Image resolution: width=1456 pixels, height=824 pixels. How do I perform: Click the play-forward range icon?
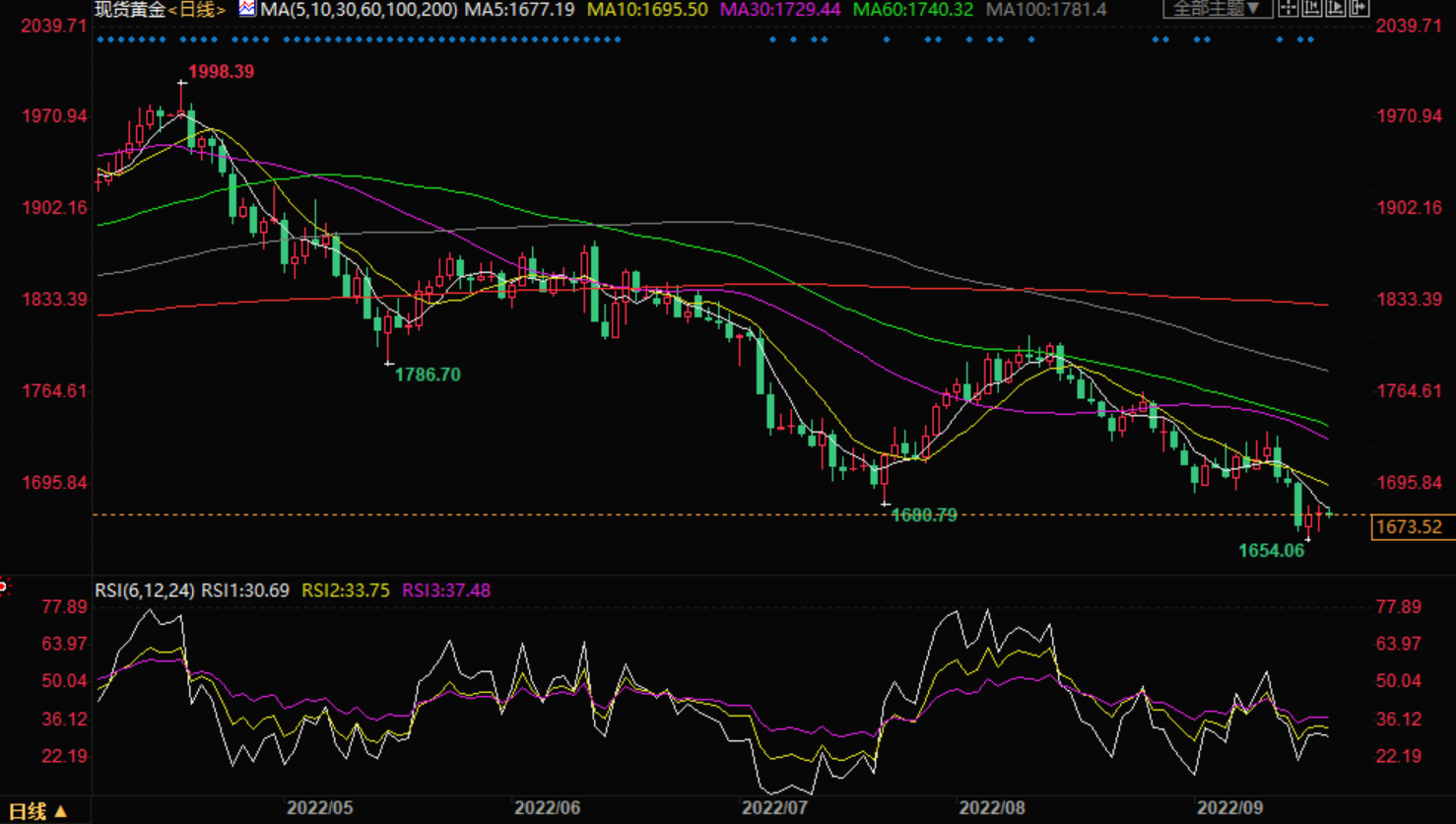[x=1336, y=8]
